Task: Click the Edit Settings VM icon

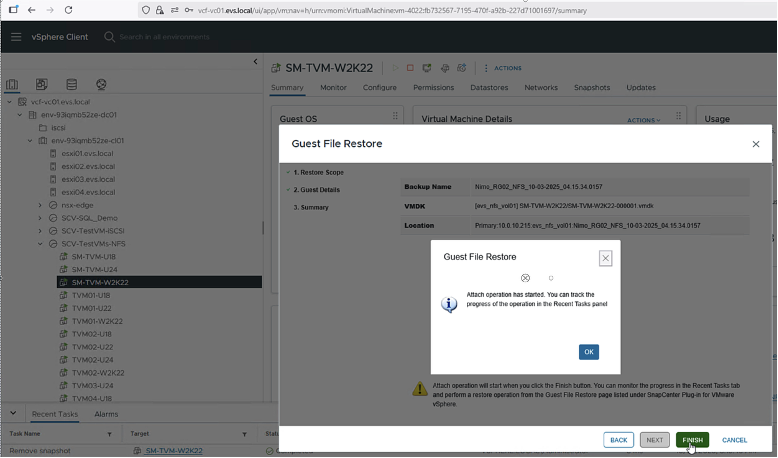Action: pyautogui.click(x=445, y=68)
